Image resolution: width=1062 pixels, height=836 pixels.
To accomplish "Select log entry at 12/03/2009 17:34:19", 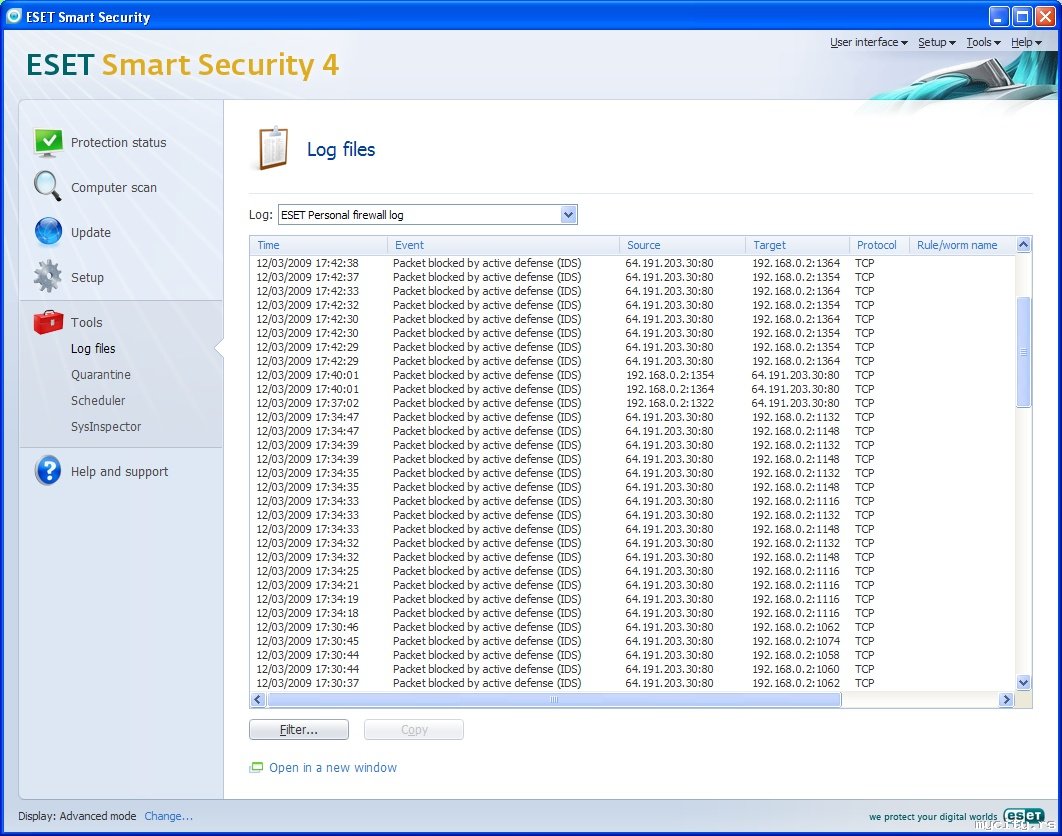I will [x=633, y=599].
